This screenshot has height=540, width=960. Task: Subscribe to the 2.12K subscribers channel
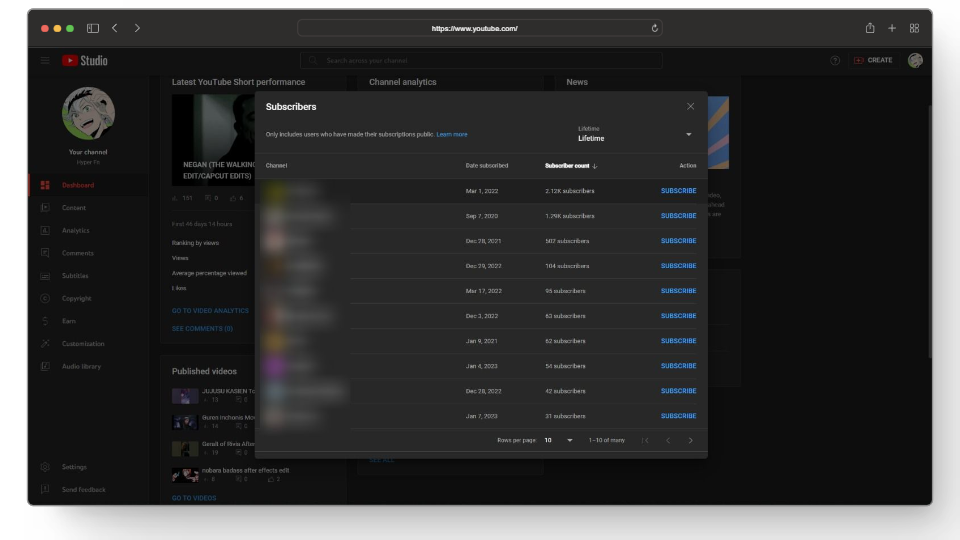click(678, 191)
